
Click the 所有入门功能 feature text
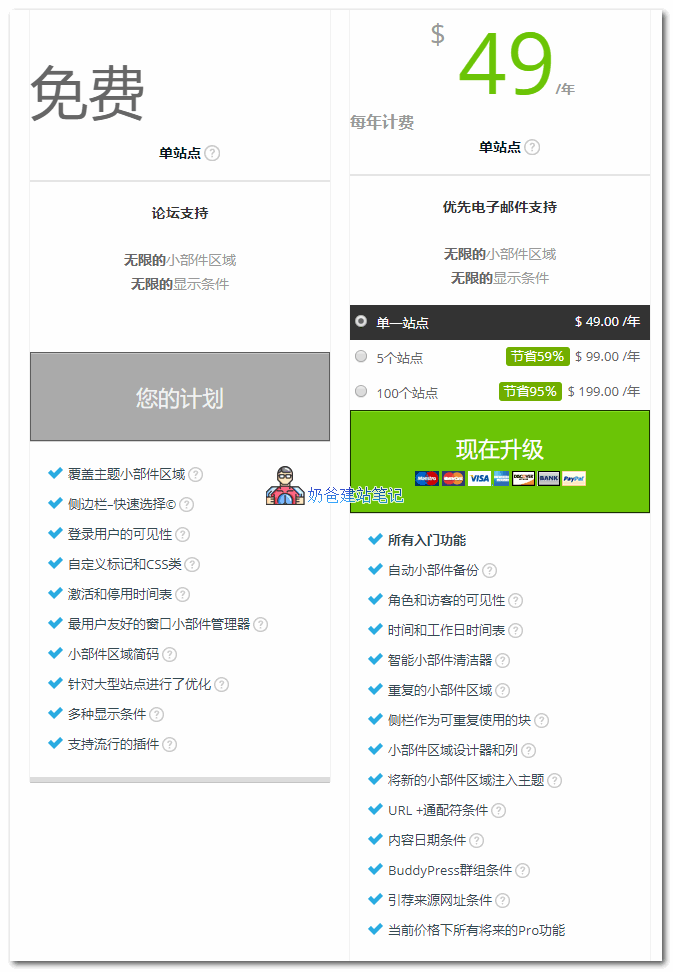point(427,541)
